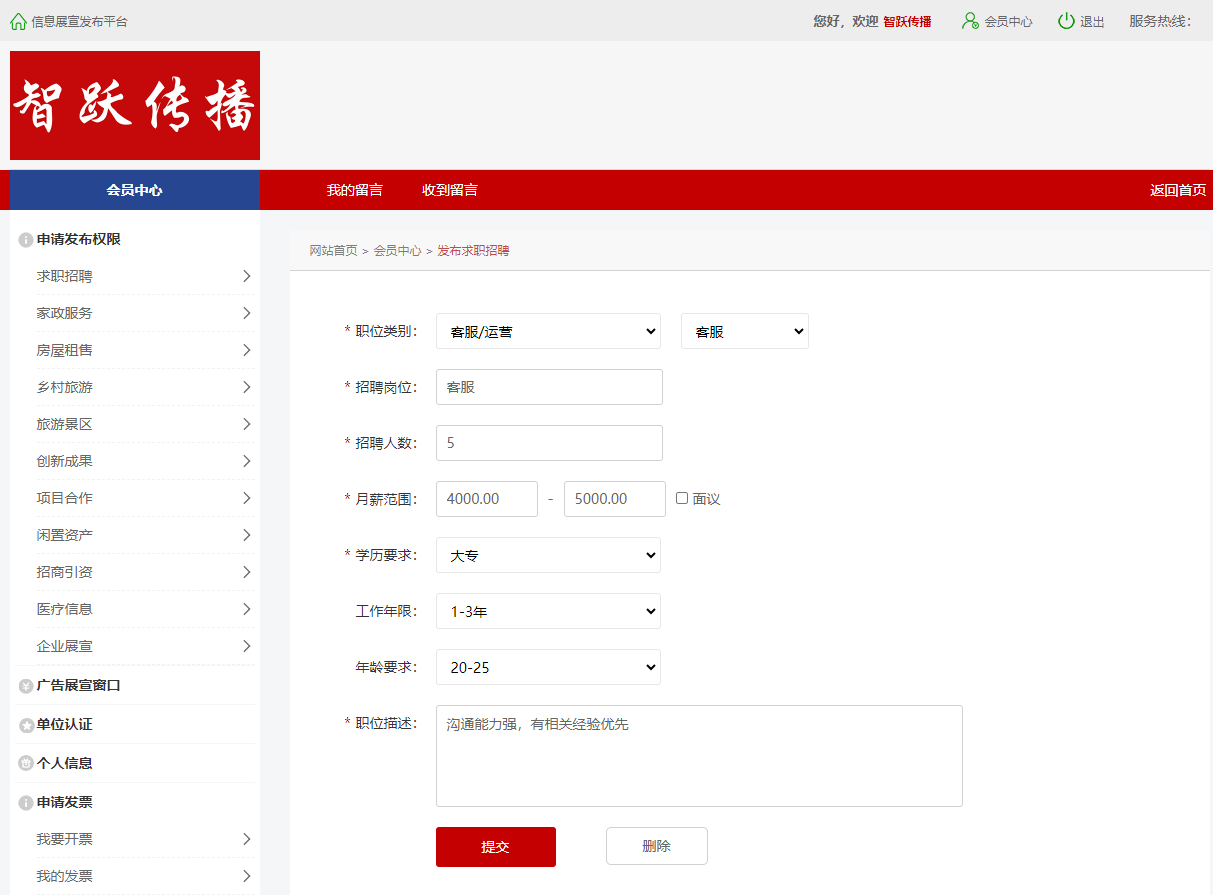Click the red 提交 submit button
This screenshot has height=896, width=1214.
coord(496,847)
